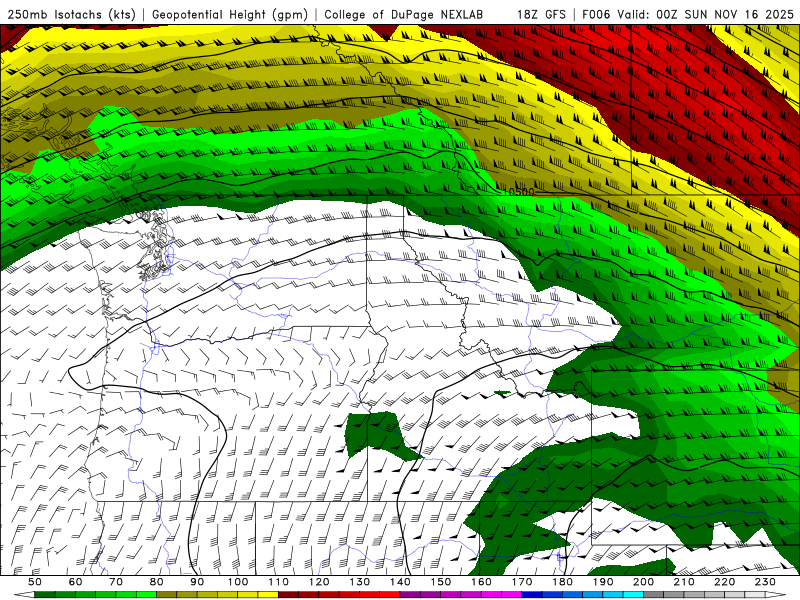Click the legend value 60
Viewport: 800px width, 600px height.
click(x=76, y=582)
